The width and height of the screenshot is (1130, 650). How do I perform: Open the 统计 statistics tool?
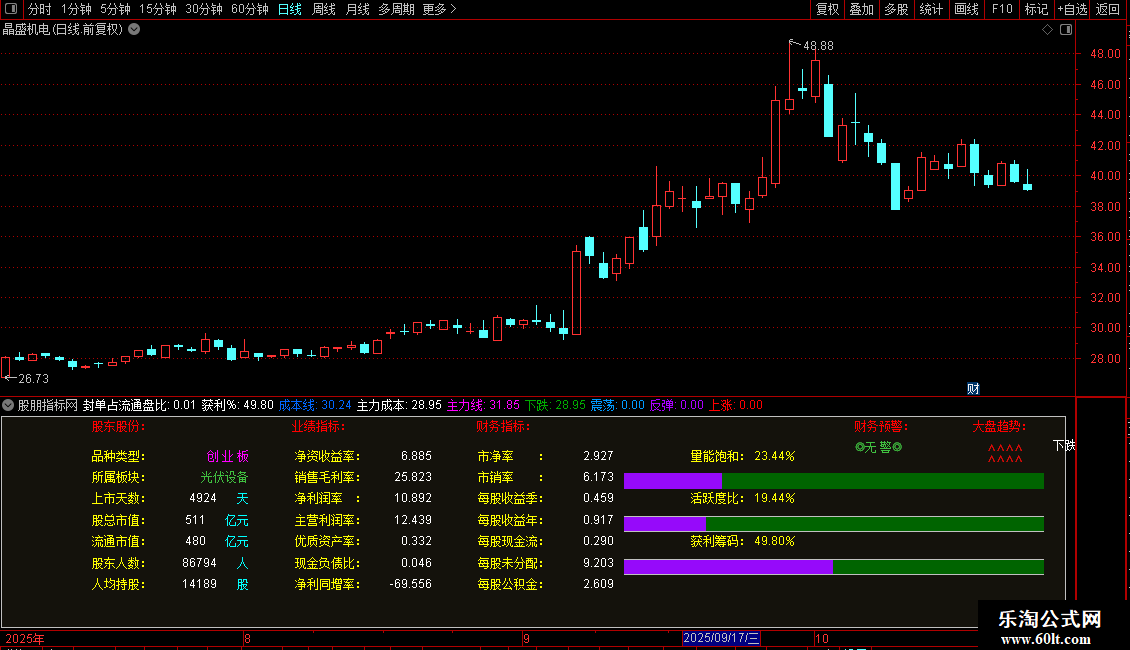[931, 9]
